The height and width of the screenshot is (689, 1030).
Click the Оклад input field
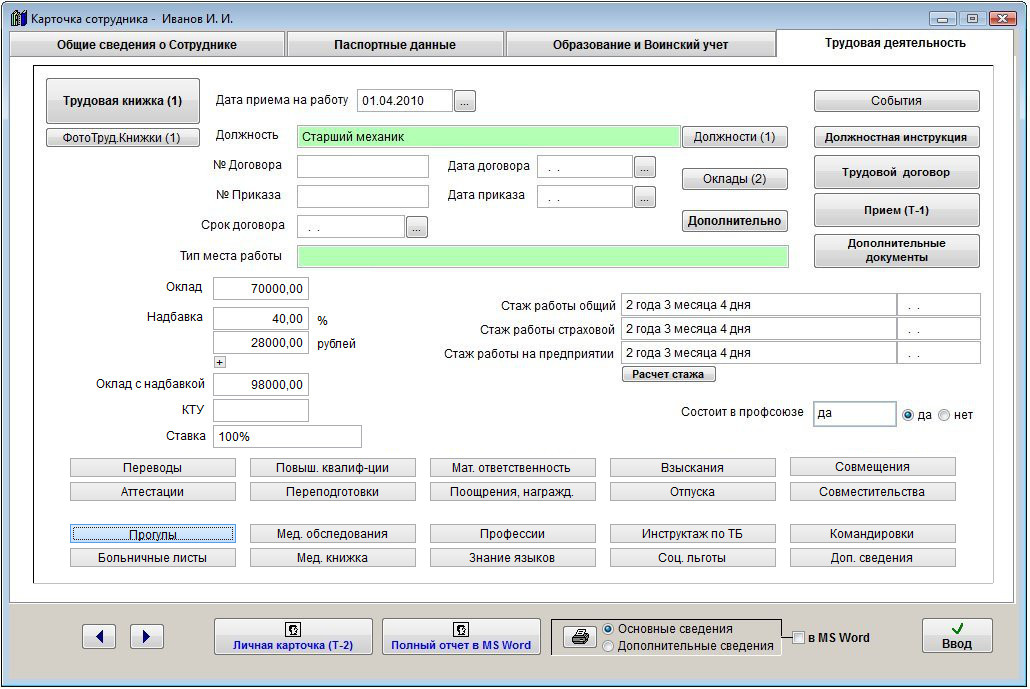[260, 289]
